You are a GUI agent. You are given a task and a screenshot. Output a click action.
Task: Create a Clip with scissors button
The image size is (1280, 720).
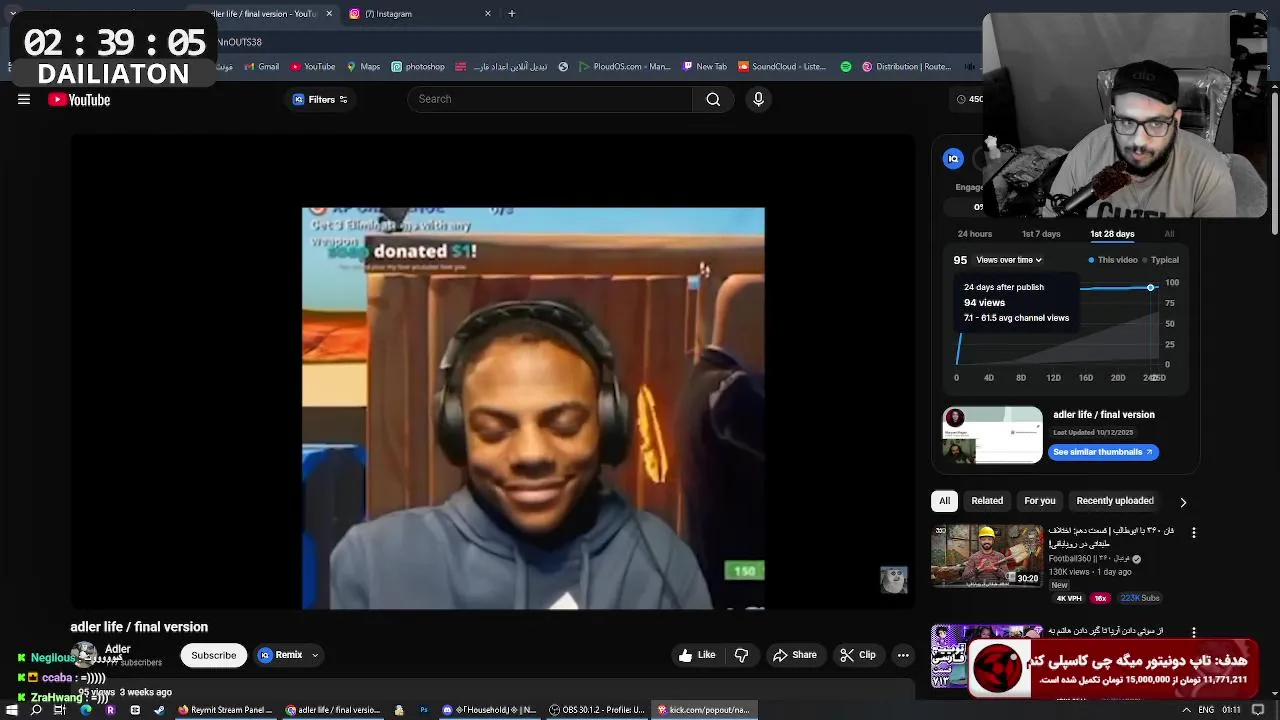pos(858,655)
